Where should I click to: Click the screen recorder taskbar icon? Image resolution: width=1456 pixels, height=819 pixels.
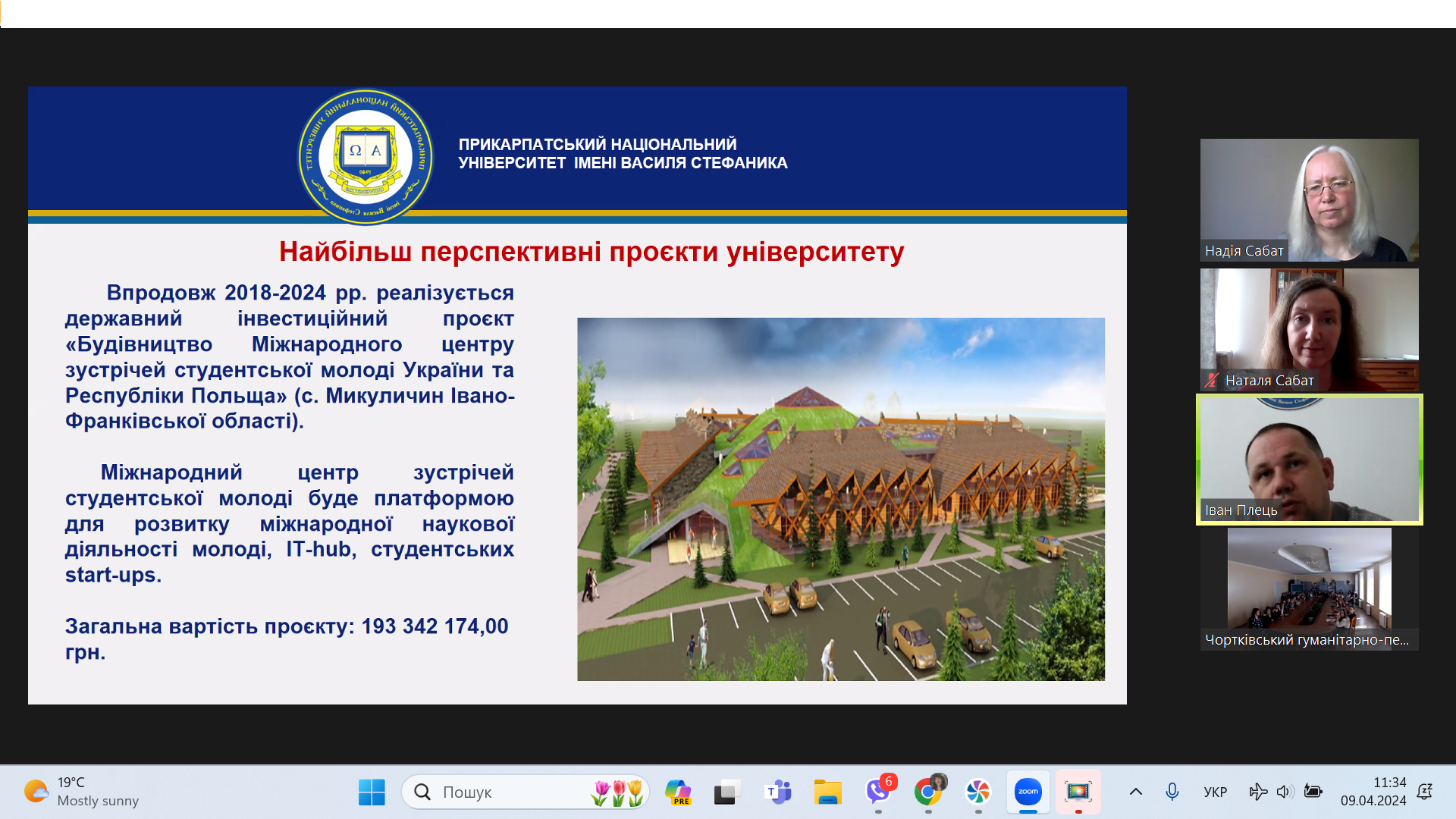[1078, 792]
